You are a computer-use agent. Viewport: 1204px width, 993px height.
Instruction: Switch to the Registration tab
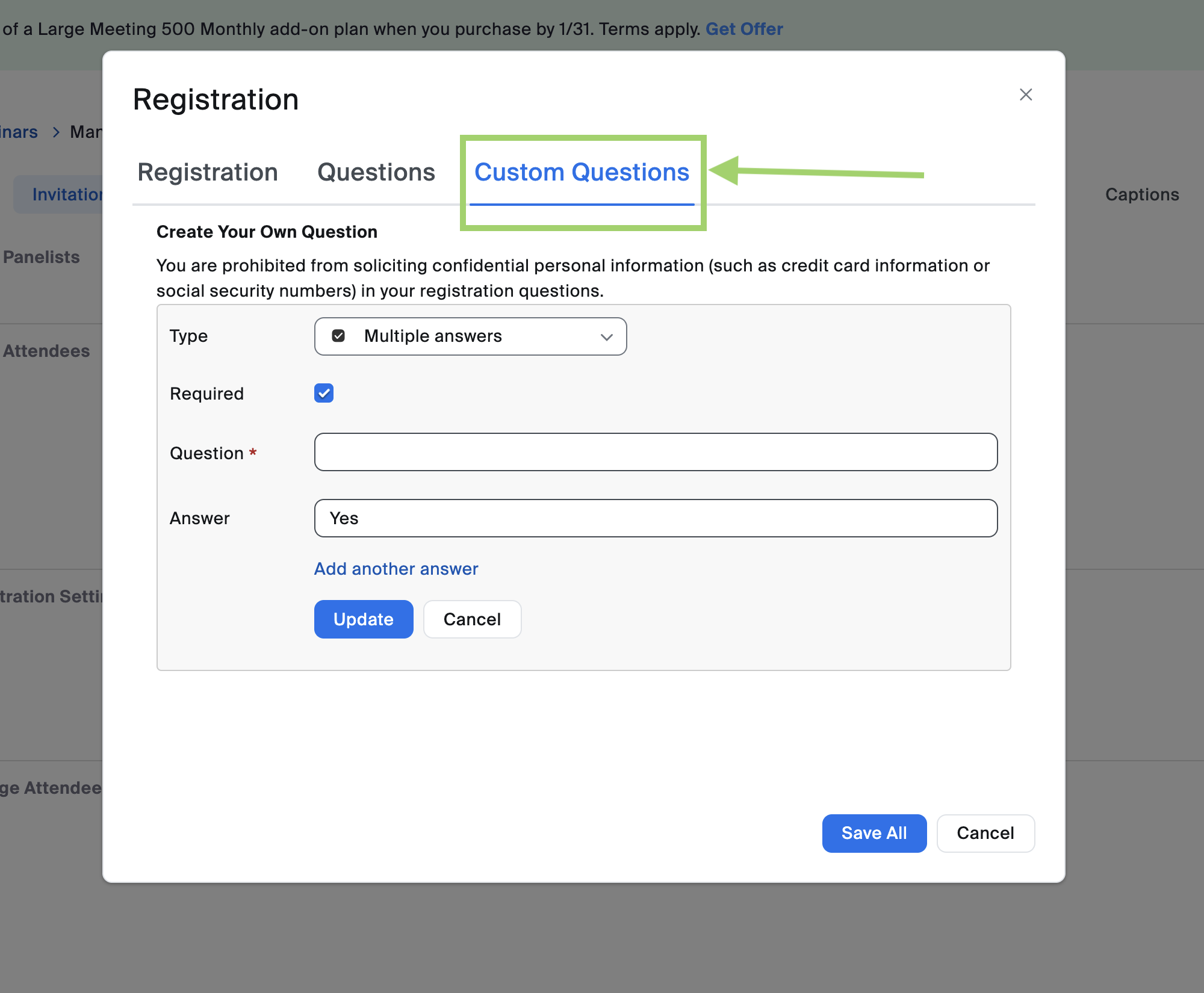point(208,173)
